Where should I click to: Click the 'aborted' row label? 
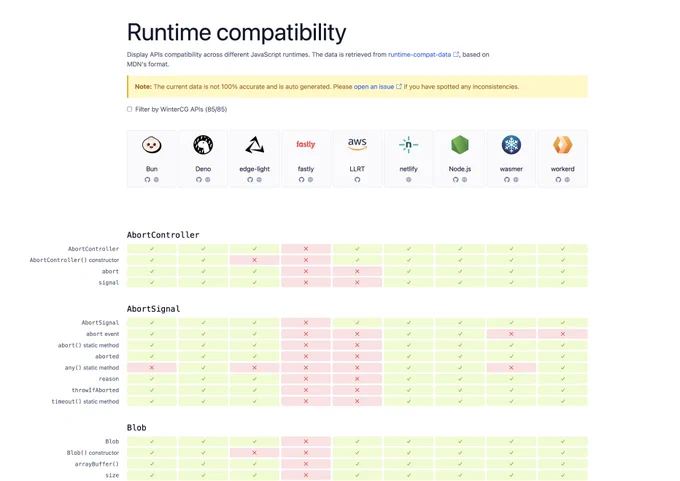coord(107,357)
